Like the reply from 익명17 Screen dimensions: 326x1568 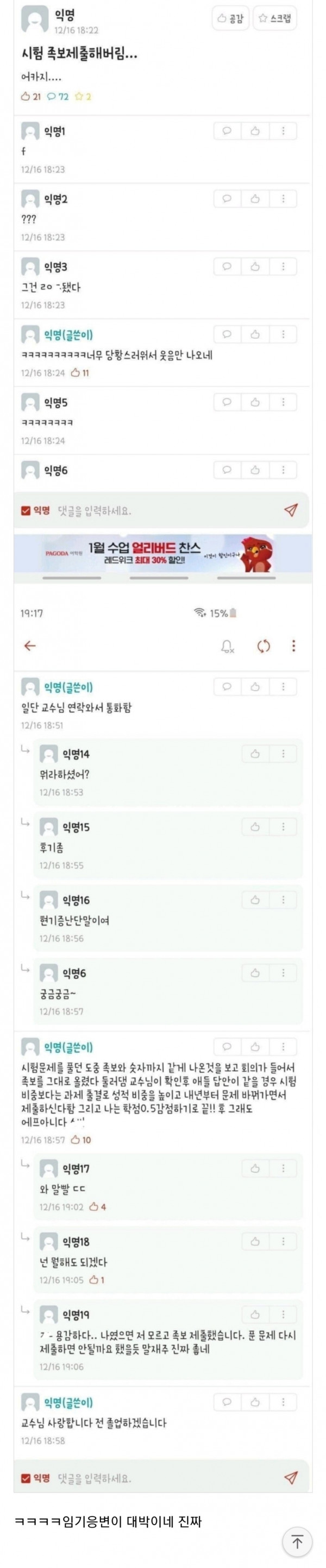[x=255, y=1168]
